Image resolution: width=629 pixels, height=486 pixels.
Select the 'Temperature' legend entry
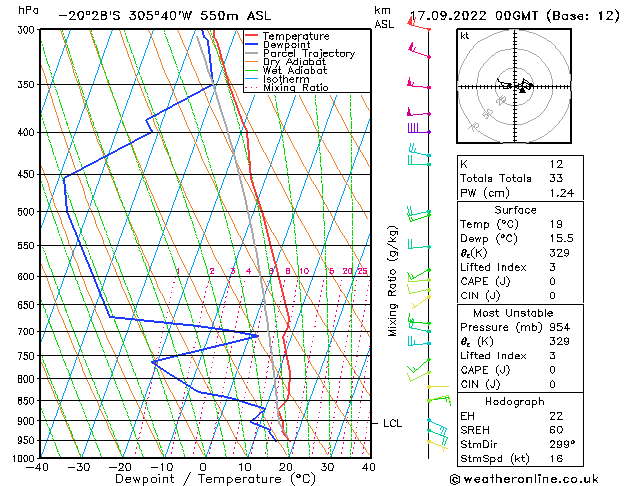pyautogui.click(x=296, y=36)
